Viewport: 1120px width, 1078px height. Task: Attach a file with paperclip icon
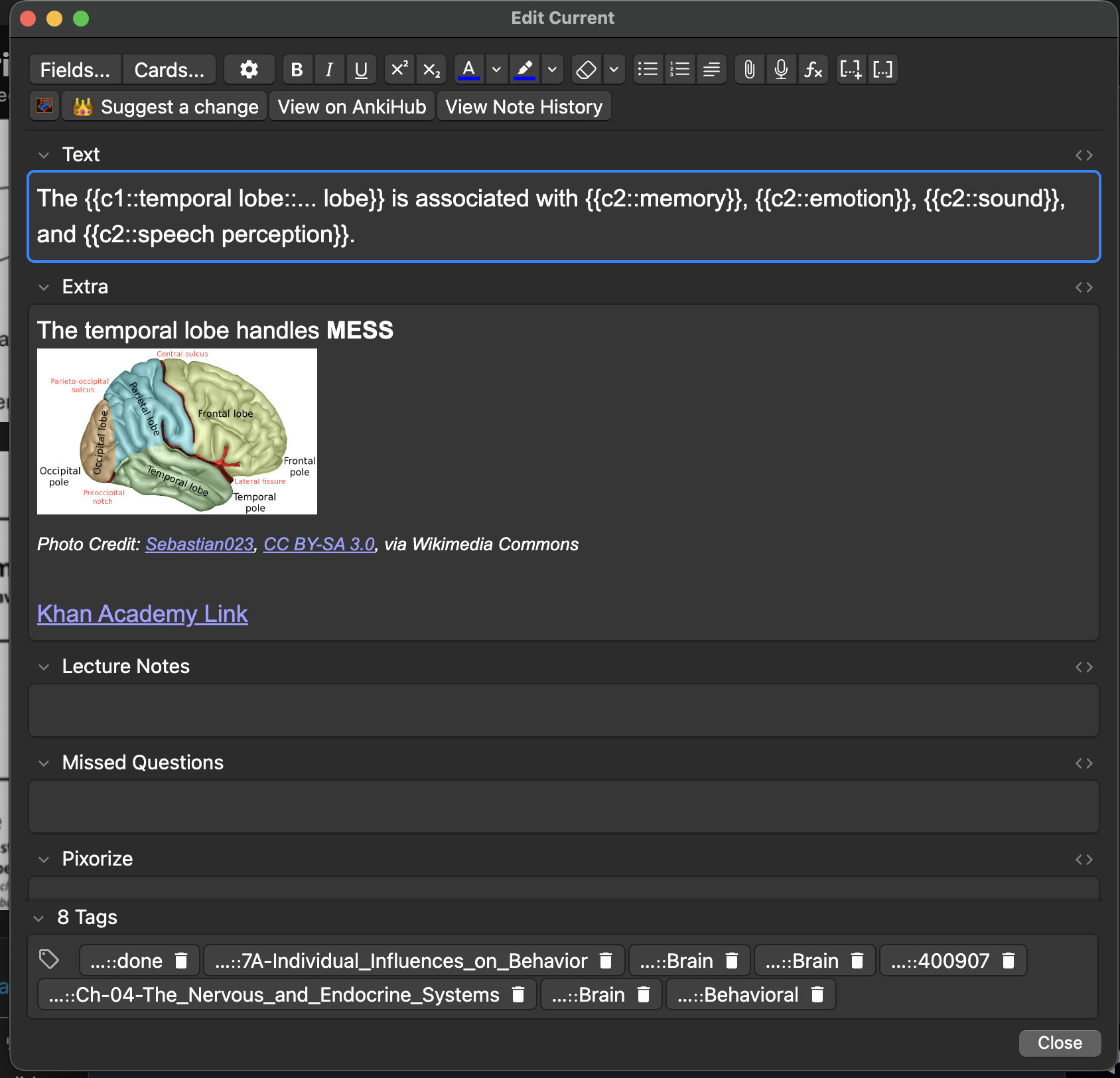coord(749,70)
